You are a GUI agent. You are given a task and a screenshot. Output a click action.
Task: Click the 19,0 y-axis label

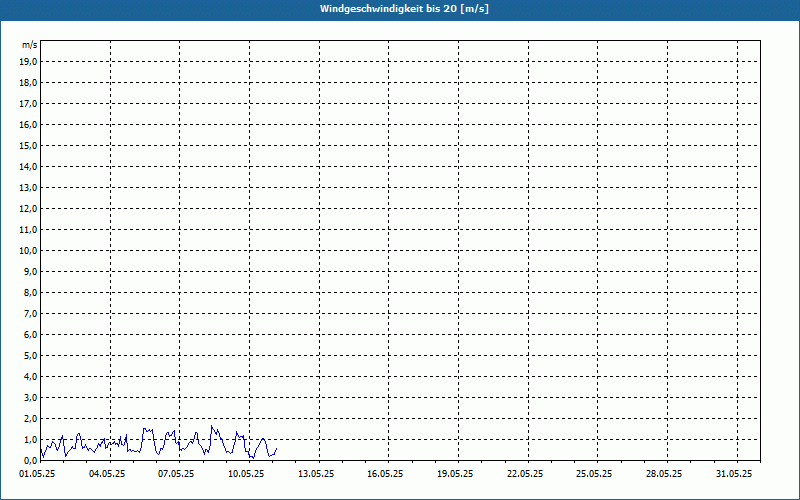28,62
